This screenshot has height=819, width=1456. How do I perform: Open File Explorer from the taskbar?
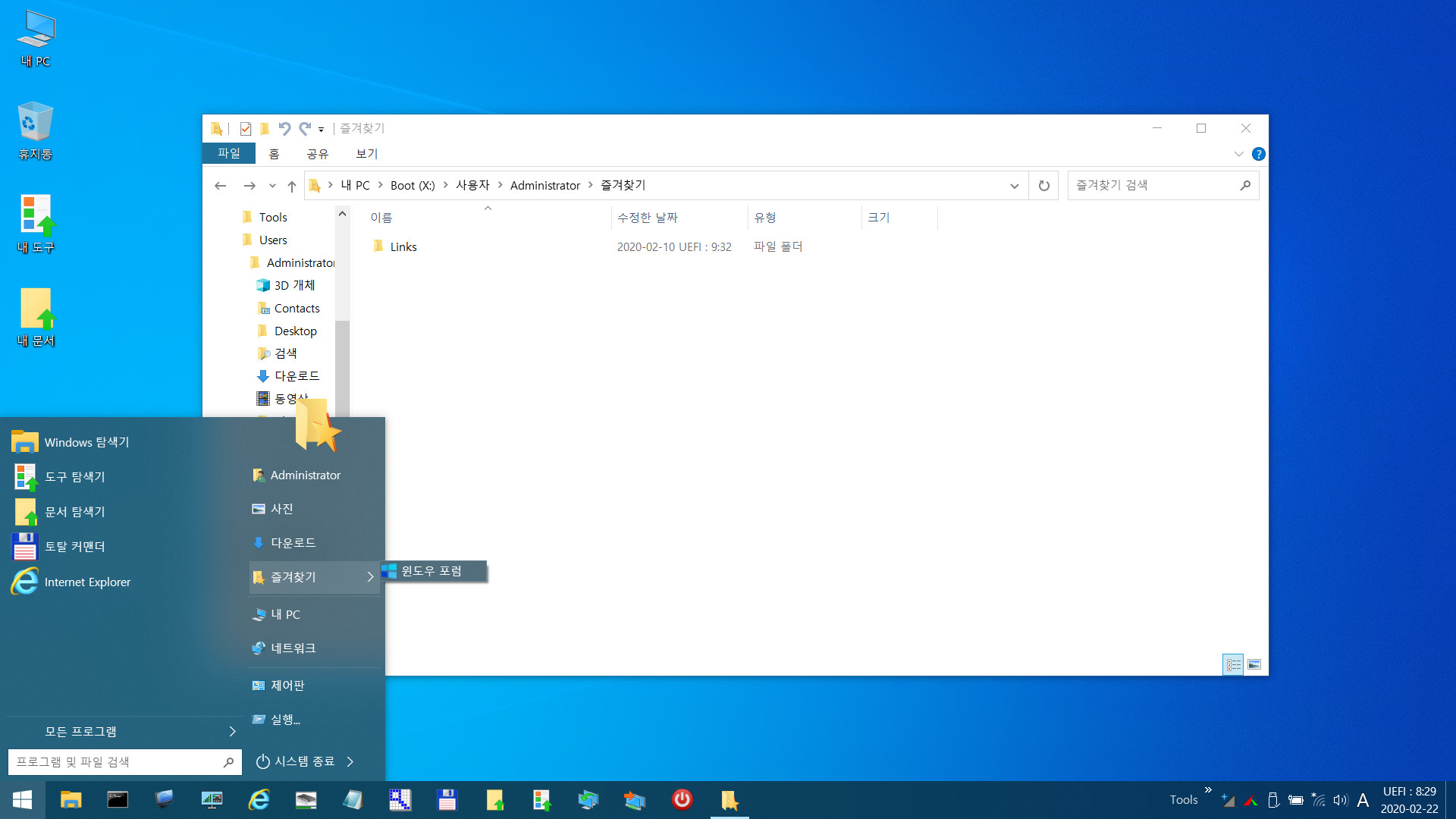point(71,800)
